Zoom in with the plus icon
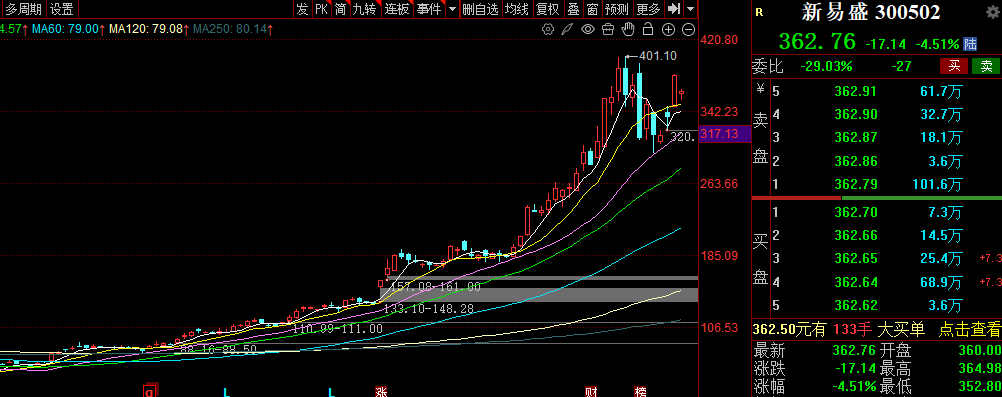Image resolution: width=1002 pixels, height=397 pixels. tap(668, 29)
